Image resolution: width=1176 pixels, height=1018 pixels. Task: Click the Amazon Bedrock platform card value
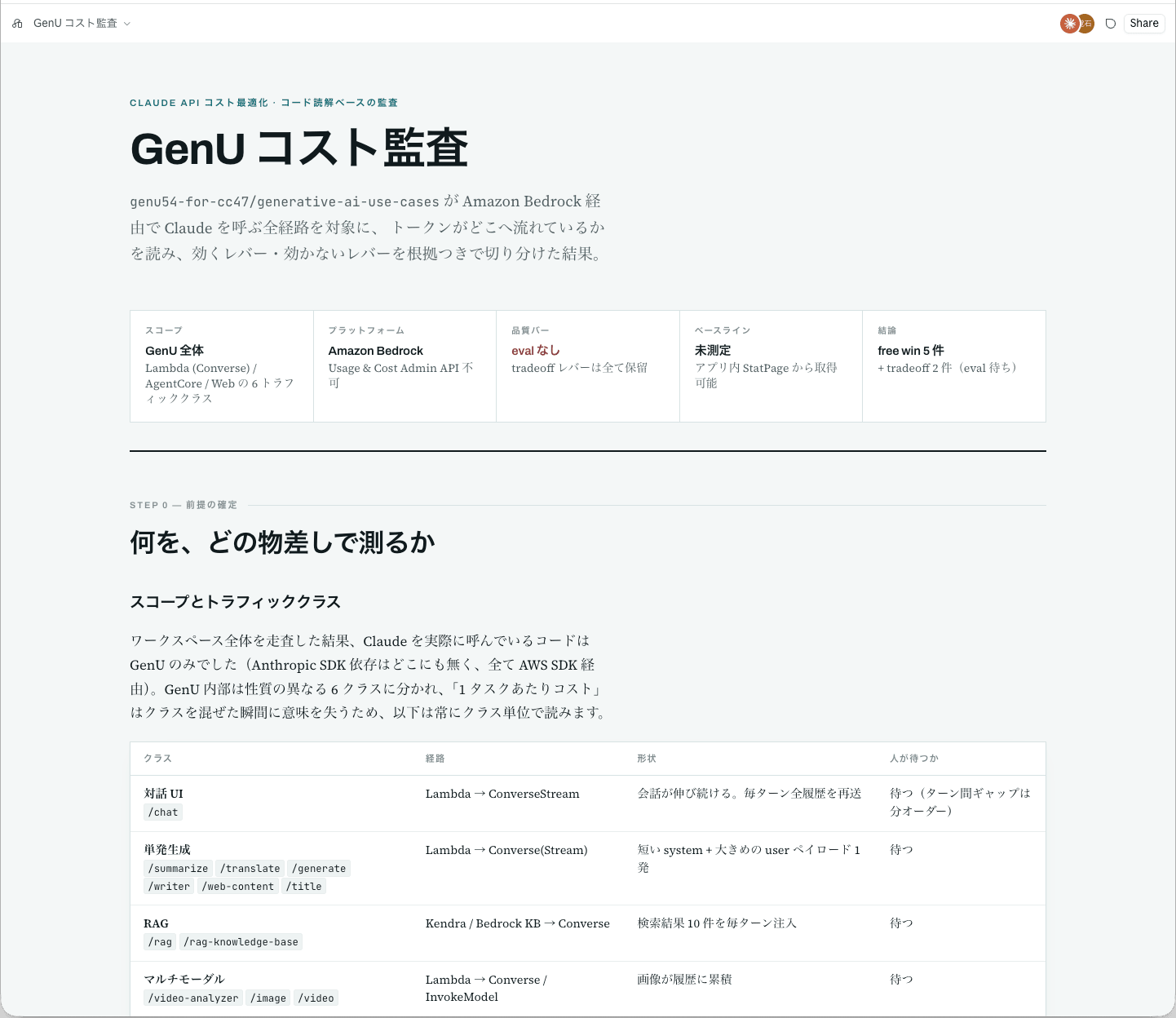[x=376, y=351]
